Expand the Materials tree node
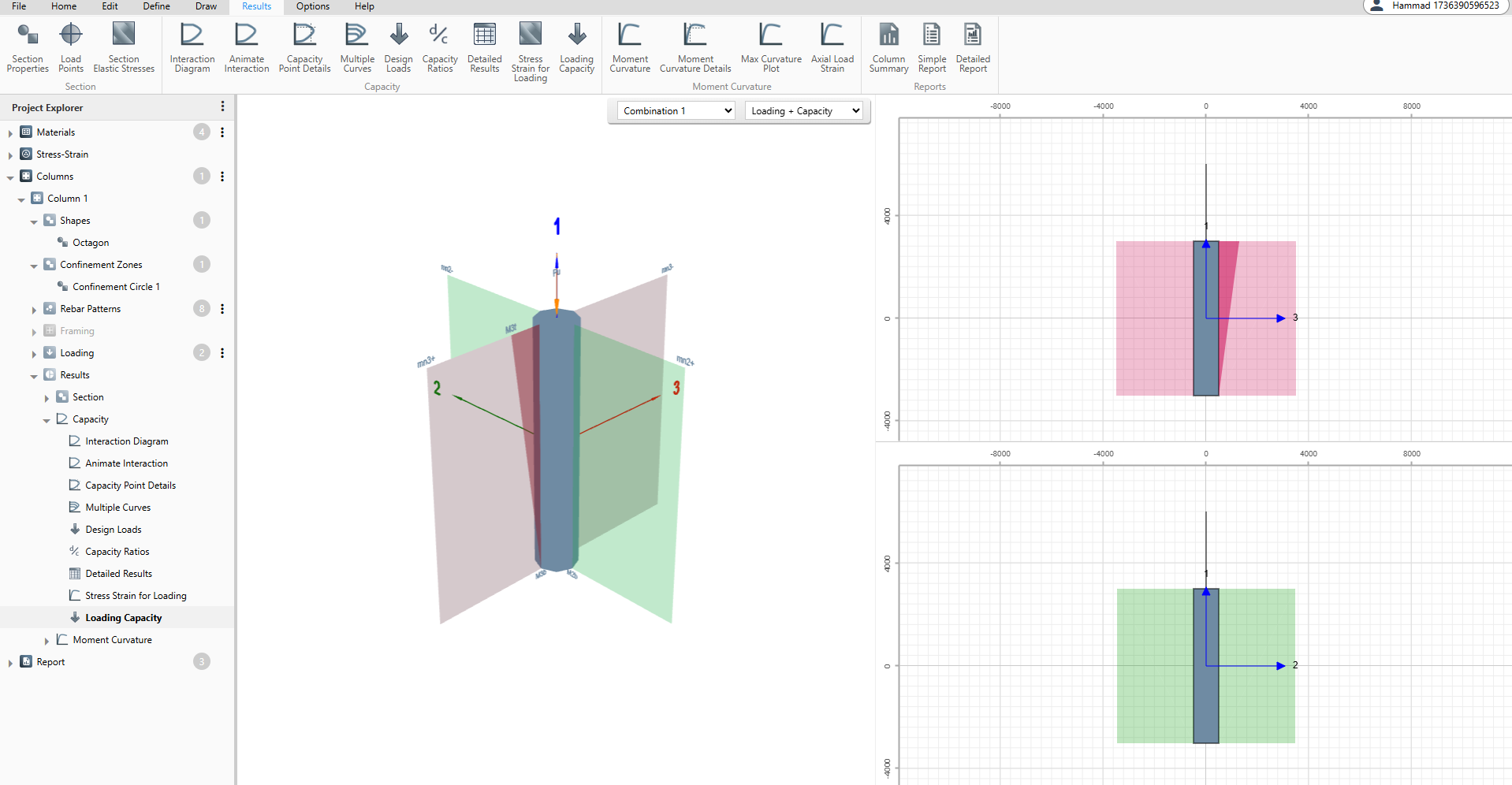The image size is (1512, 785). coord(10,133)
